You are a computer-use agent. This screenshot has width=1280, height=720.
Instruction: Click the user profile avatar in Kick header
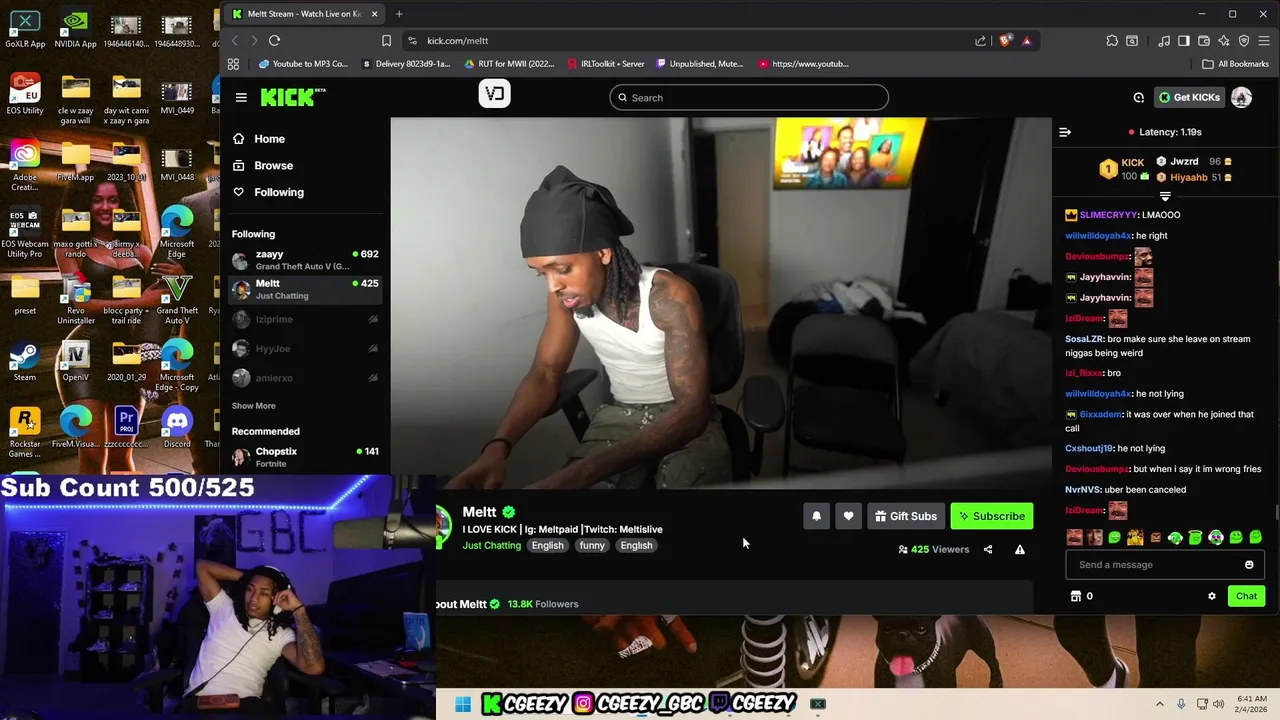pos(1241,97)
